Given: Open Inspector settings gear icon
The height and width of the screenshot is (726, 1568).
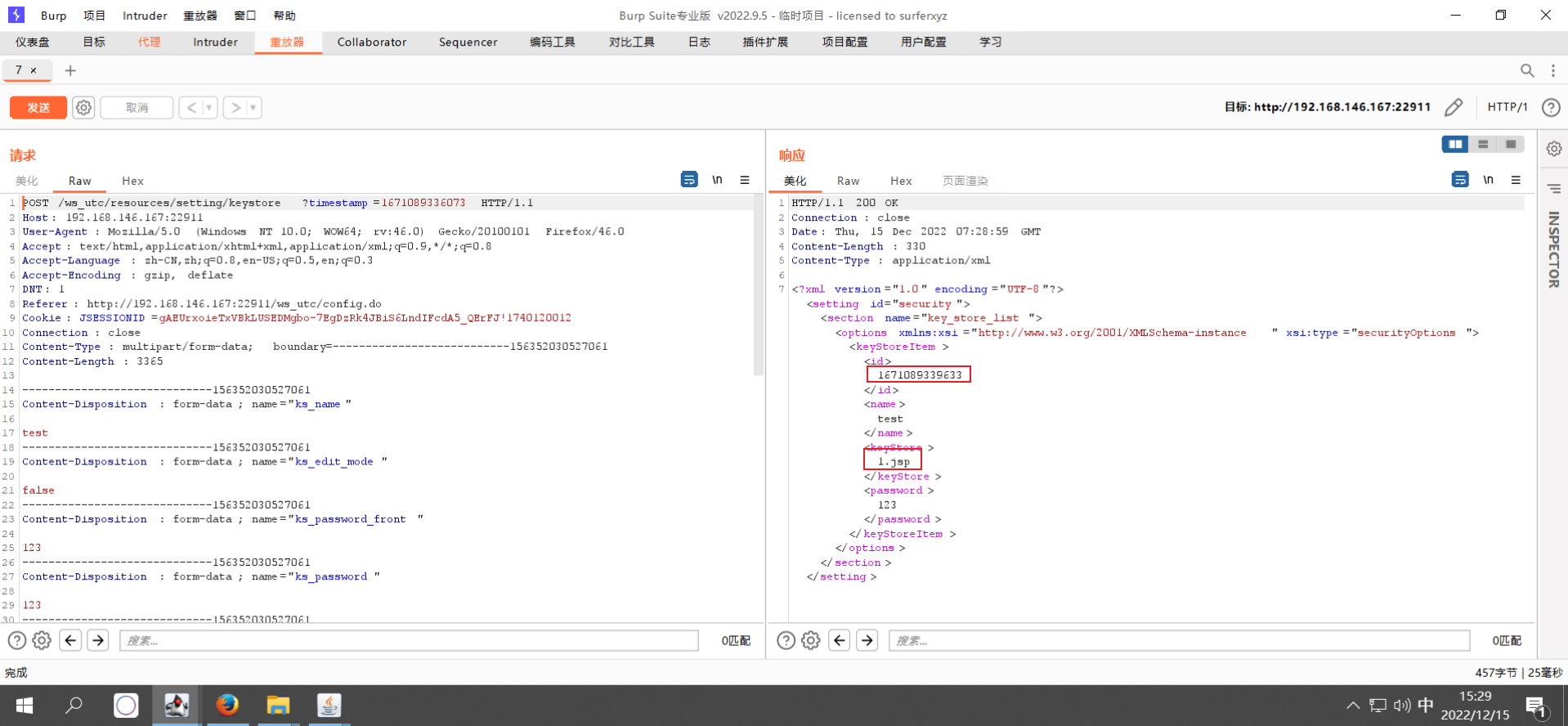Looking at the screenshot, I should coord(1554,149).
